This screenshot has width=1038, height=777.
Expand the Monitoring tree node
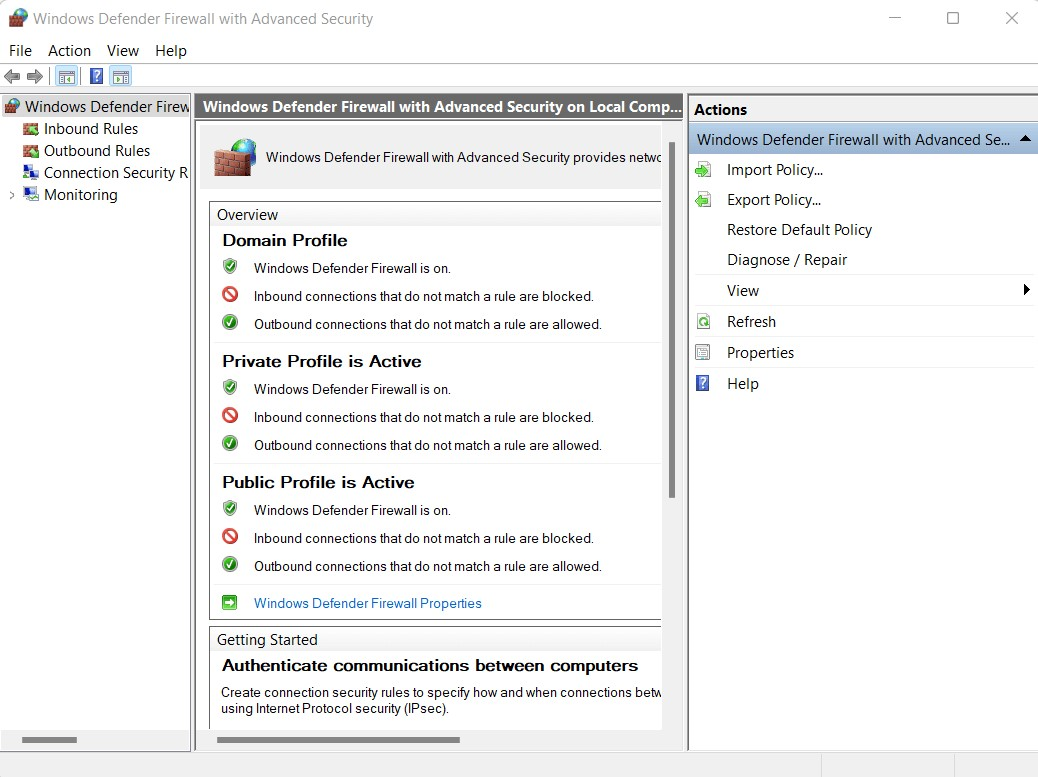(11, 195)
